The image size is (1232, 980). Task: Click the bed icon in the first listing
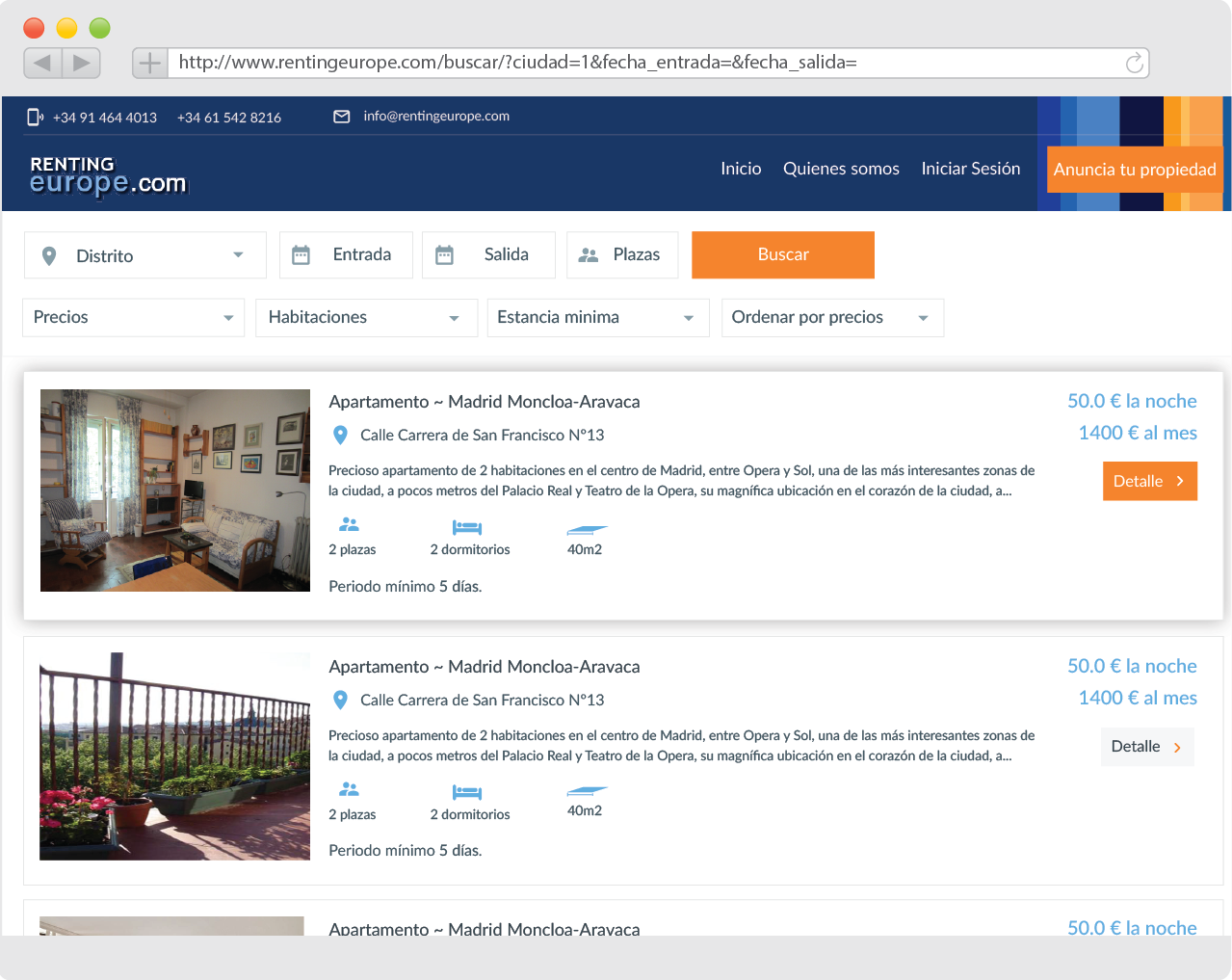tap(467, 527)
